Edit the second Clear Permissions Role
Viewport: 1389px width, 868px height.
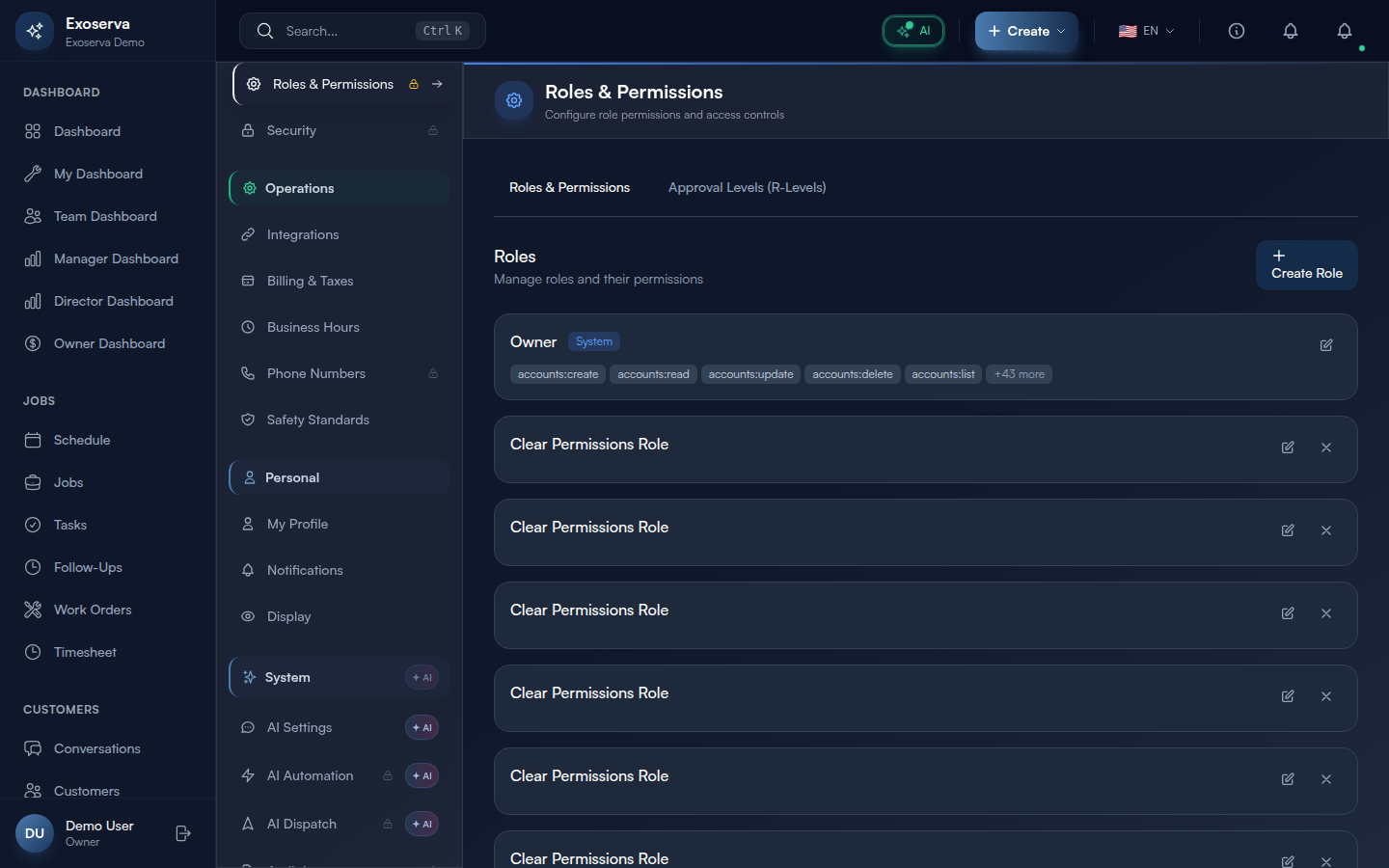1288,530
